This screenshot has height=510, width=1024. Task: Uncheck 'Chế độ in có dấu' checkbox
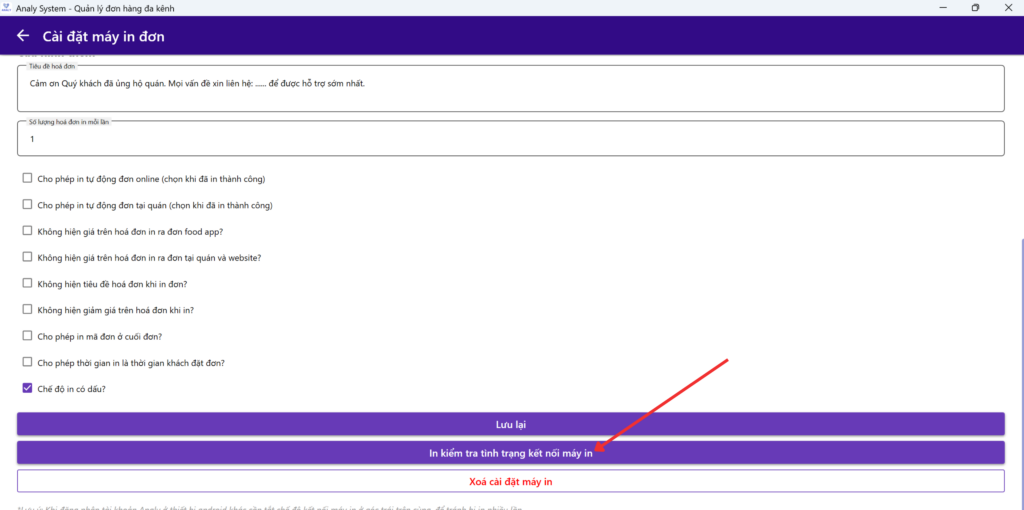(27, 388)
